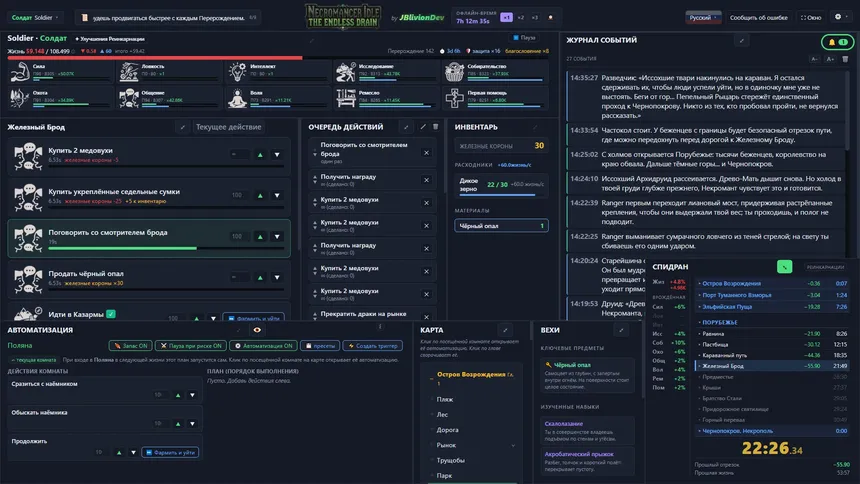Viewport: 860px width, 484px height.
Task: Click the "Поговорить со смотрителем брода" progress bar
Action: (166, 249)
